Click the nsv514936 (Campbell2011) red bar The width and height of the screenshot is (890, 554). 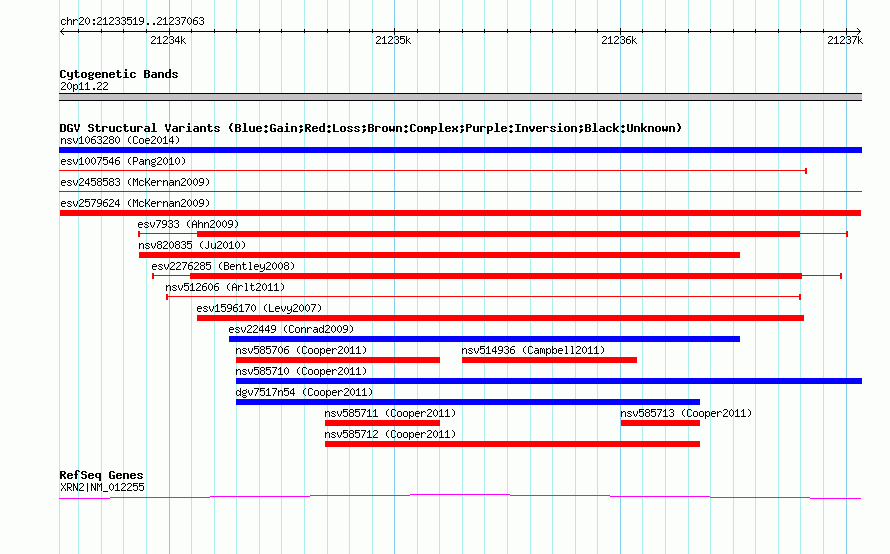[x=549, y=360]
